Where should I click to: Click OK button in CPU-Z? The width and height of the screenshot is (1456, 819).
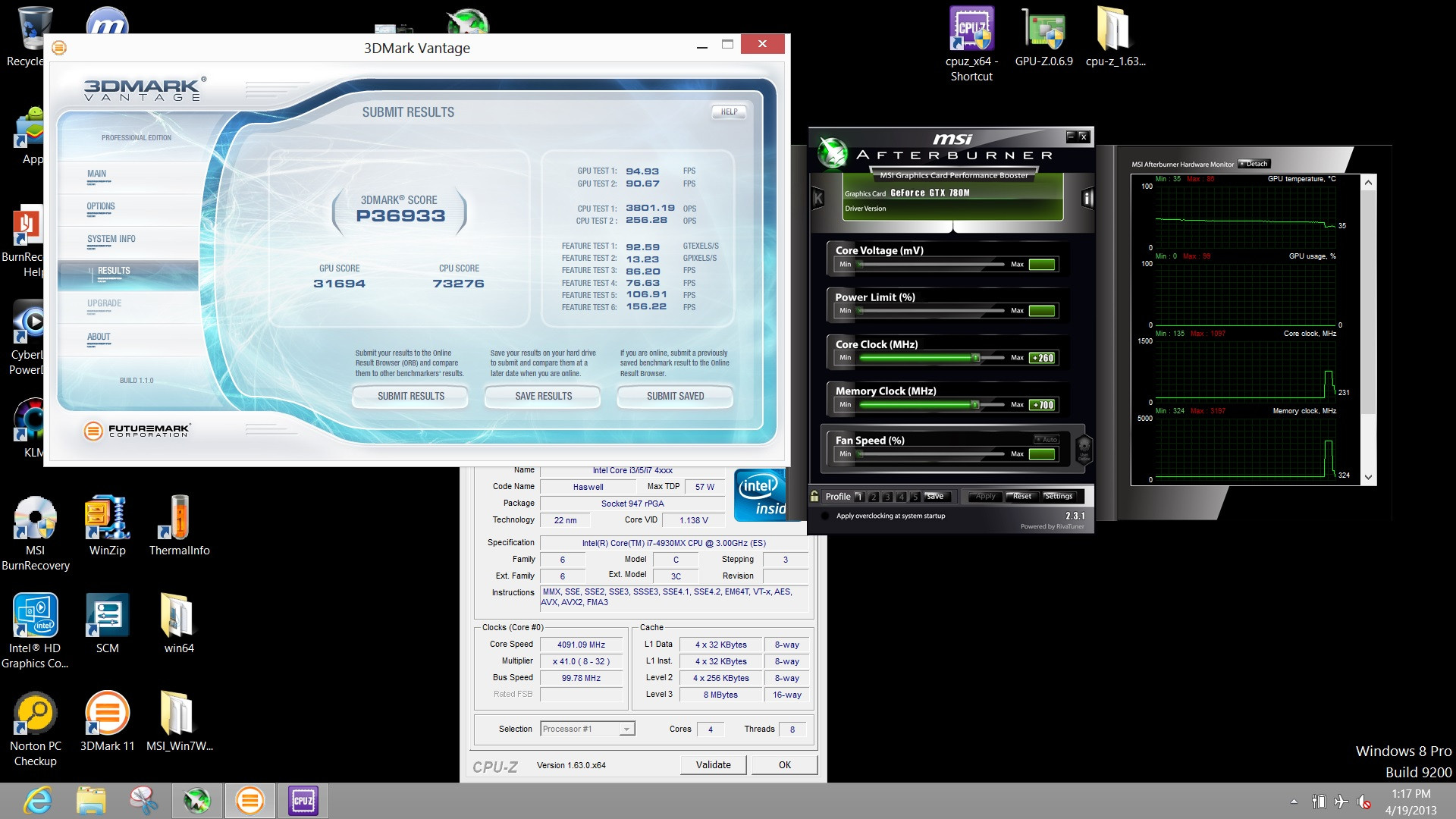tap(785, 764)
